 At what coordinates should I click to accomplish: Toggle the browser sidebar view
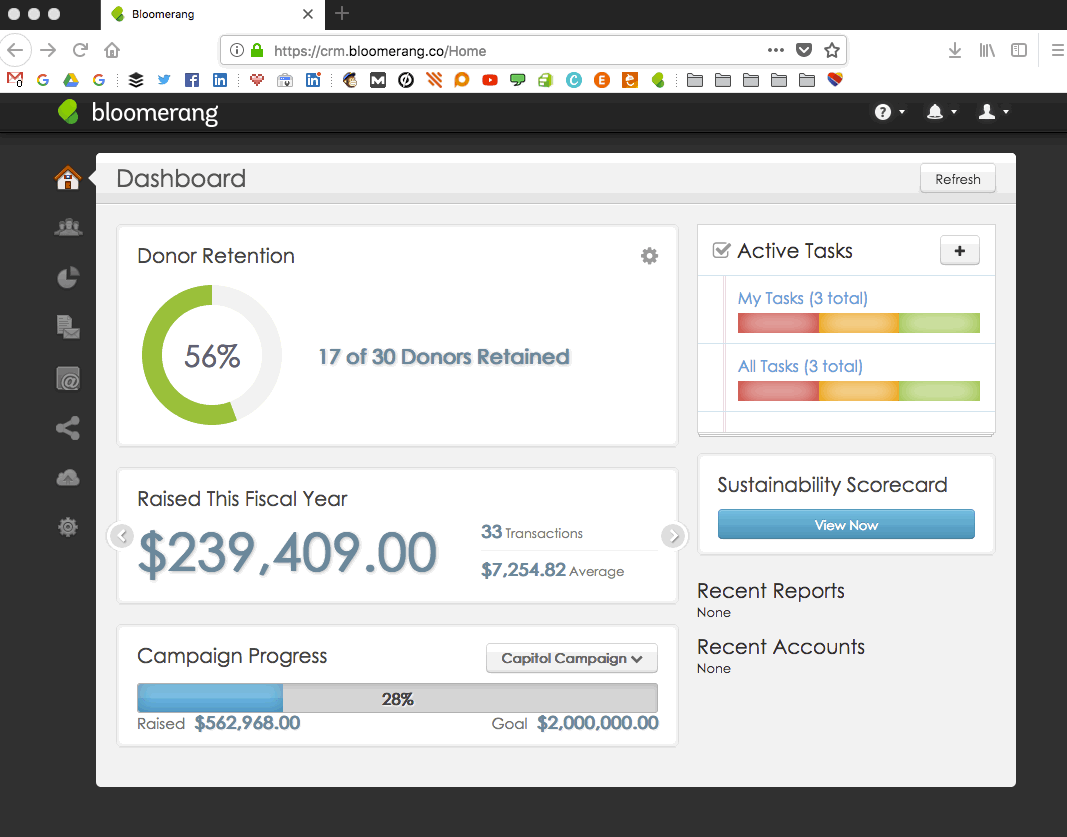coord(1019,50)
